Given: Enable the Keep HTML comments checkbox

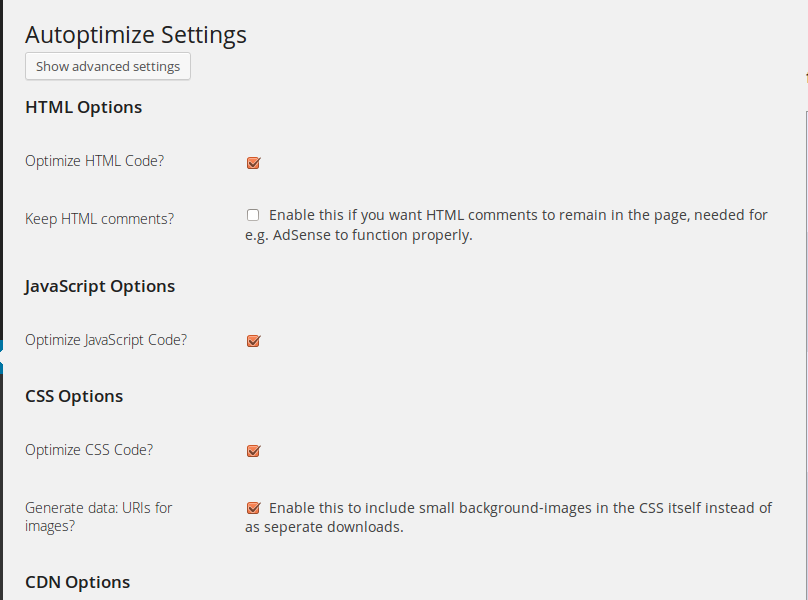Looking at the screenshot, I should 253,215.
